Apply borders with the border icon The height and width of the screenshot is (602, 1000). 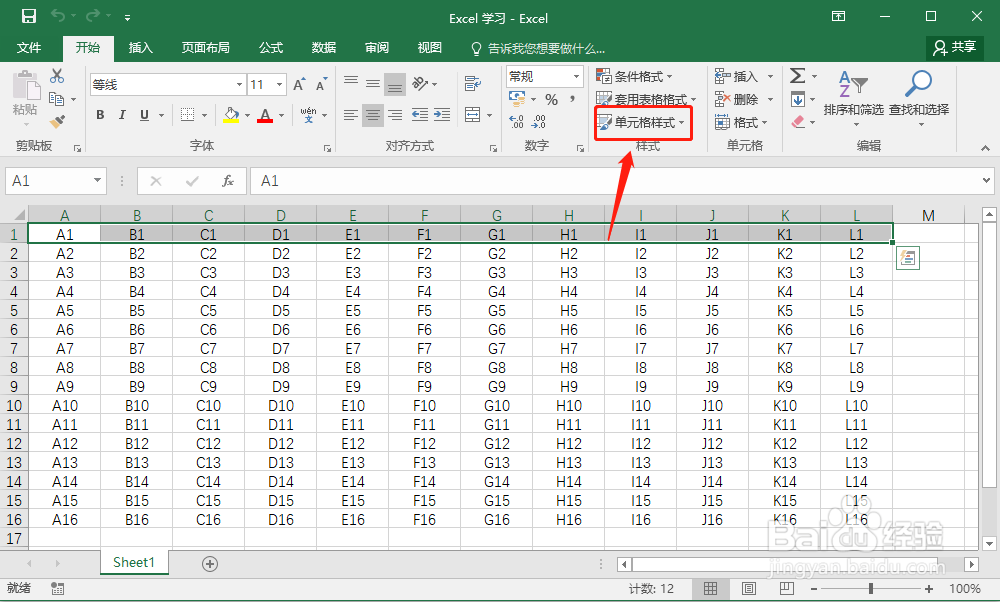(x=188, y=115)
